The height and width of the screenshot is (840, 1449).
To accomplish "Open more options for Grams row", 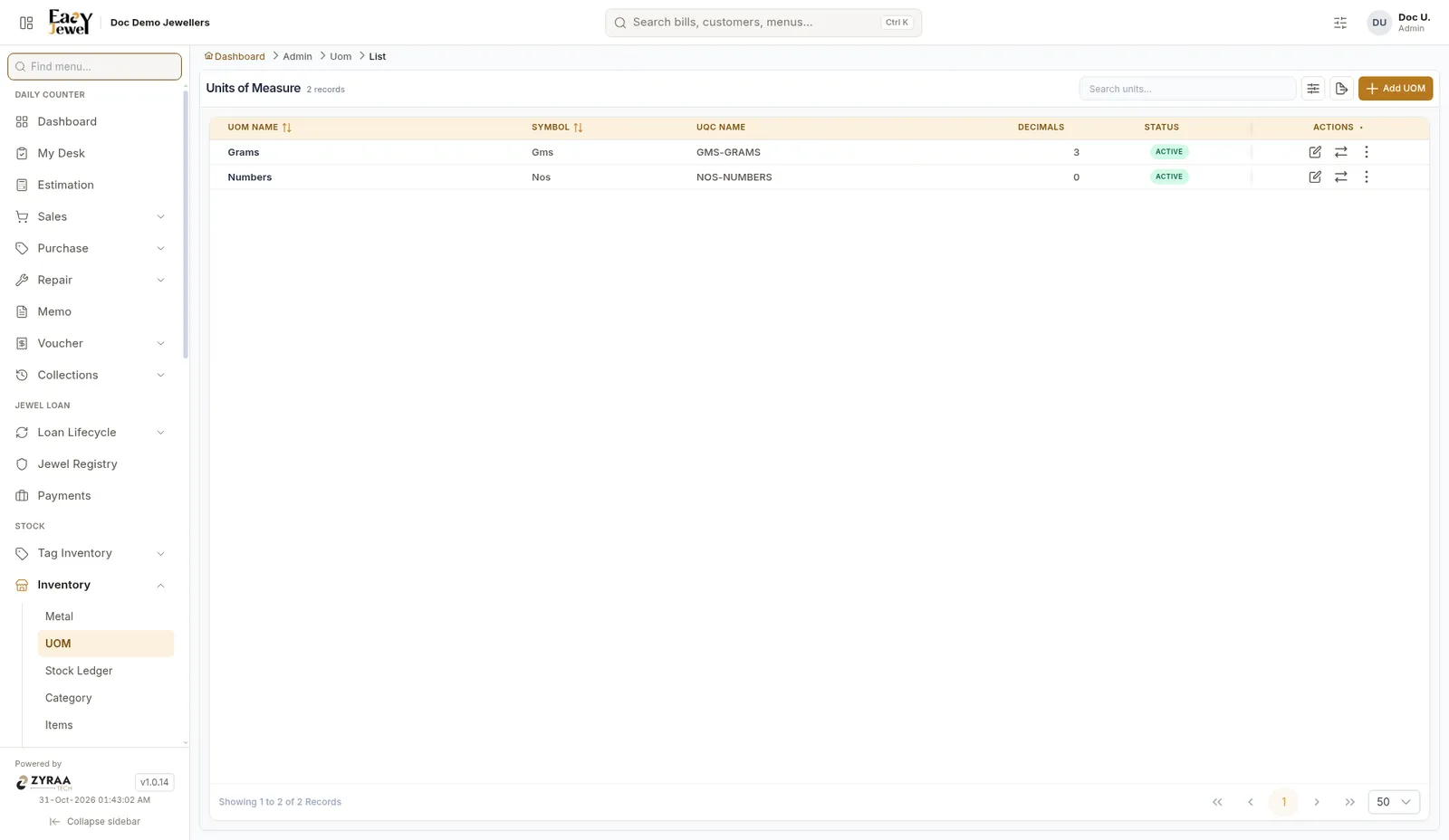I will click(x=1367, y=152).
